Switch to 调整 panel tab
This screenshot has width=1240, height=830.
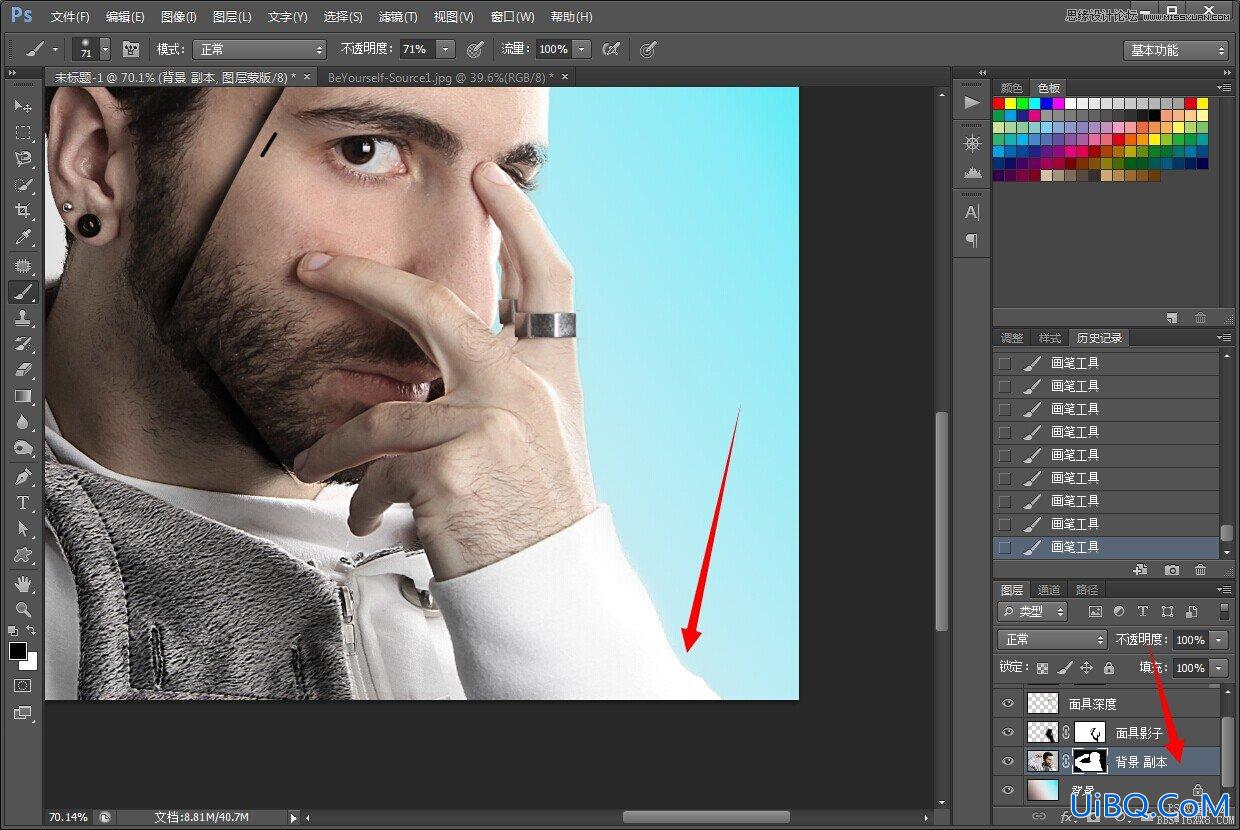1012,338
